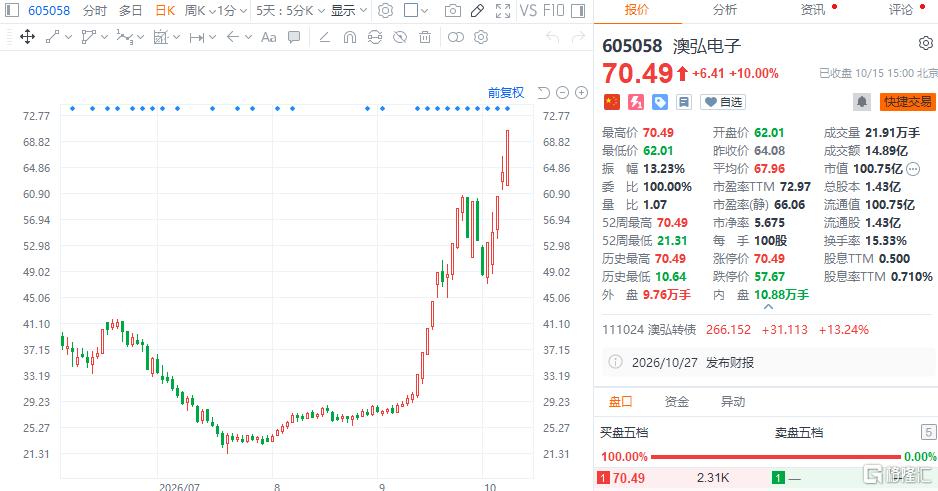Screen dimensions: 938x491
Task: Click the 605058 stock code in toolbar
Action: 49,10
